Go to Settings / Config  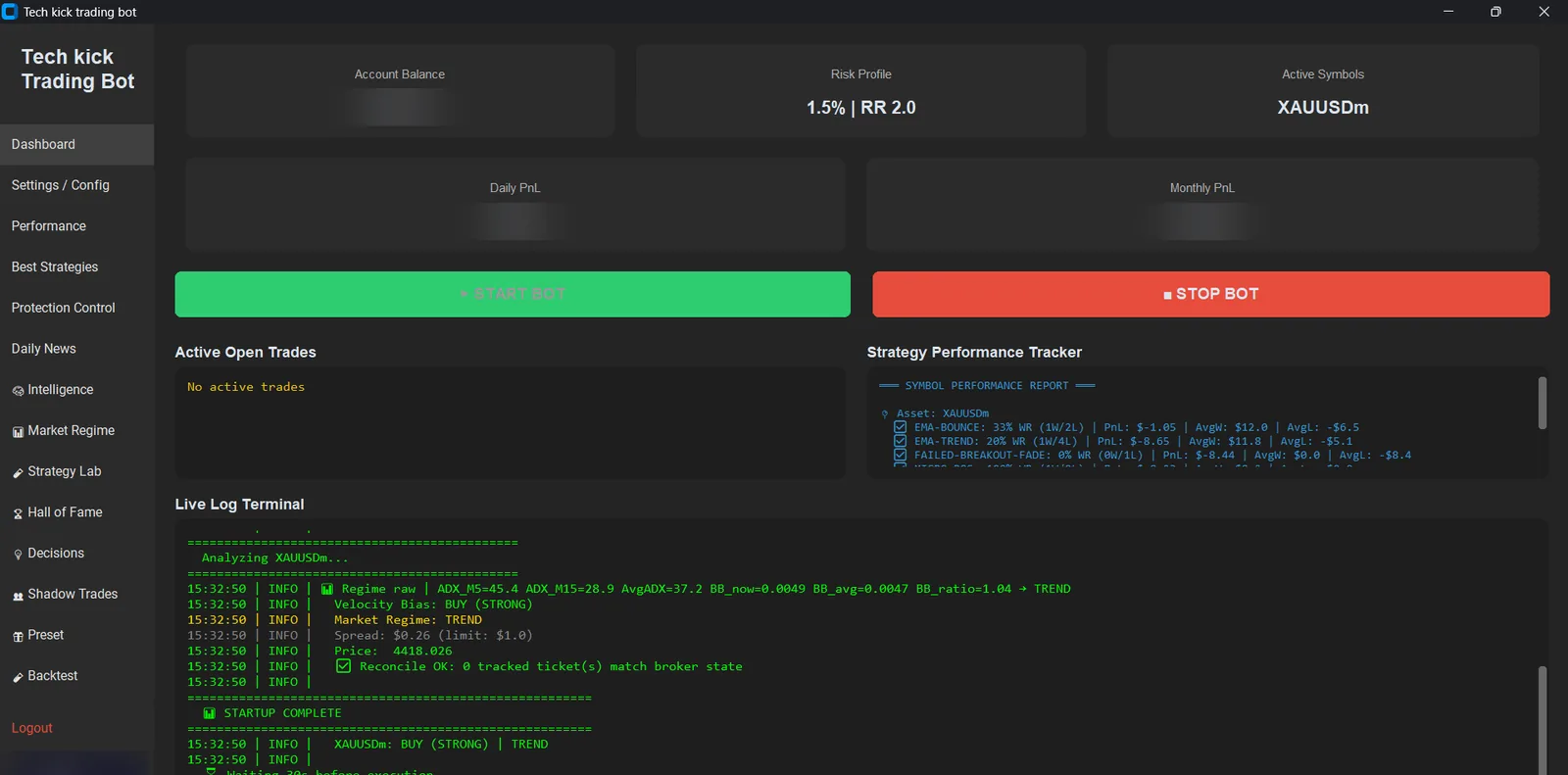pyautogui.click(x=76, y=185)
